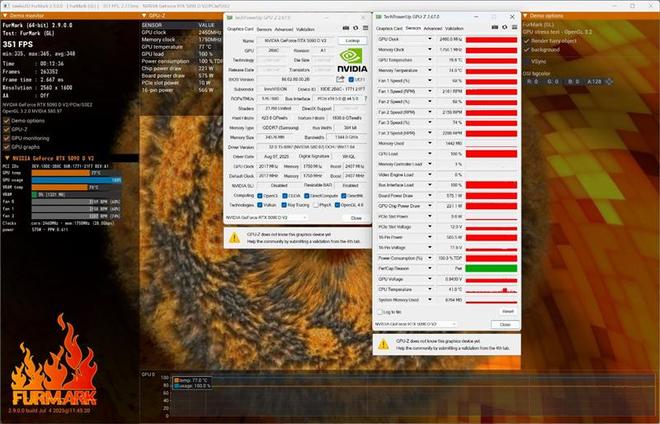This screenshot has height=424, width=660.
Task: Open the Board Power Draw sensor dropdown
Action: [430, 195]
